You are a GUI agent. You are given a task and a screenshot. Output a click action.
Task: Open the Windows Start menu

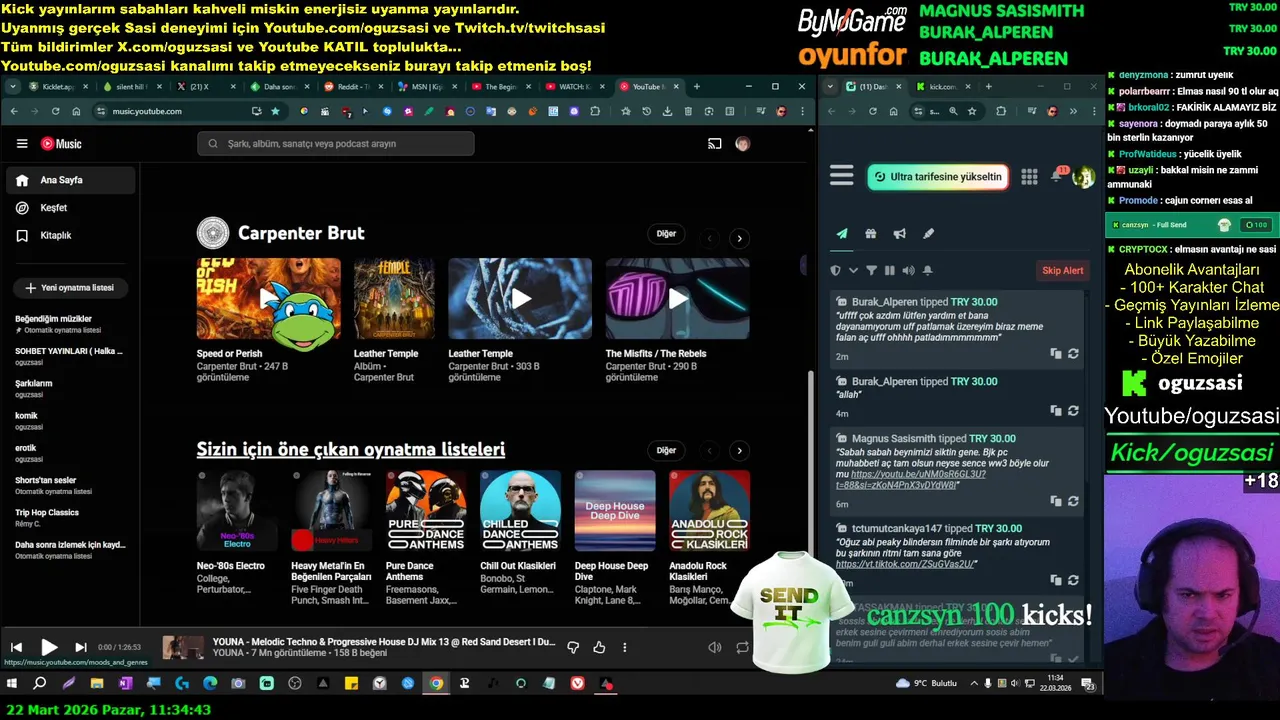coord(12,684)
